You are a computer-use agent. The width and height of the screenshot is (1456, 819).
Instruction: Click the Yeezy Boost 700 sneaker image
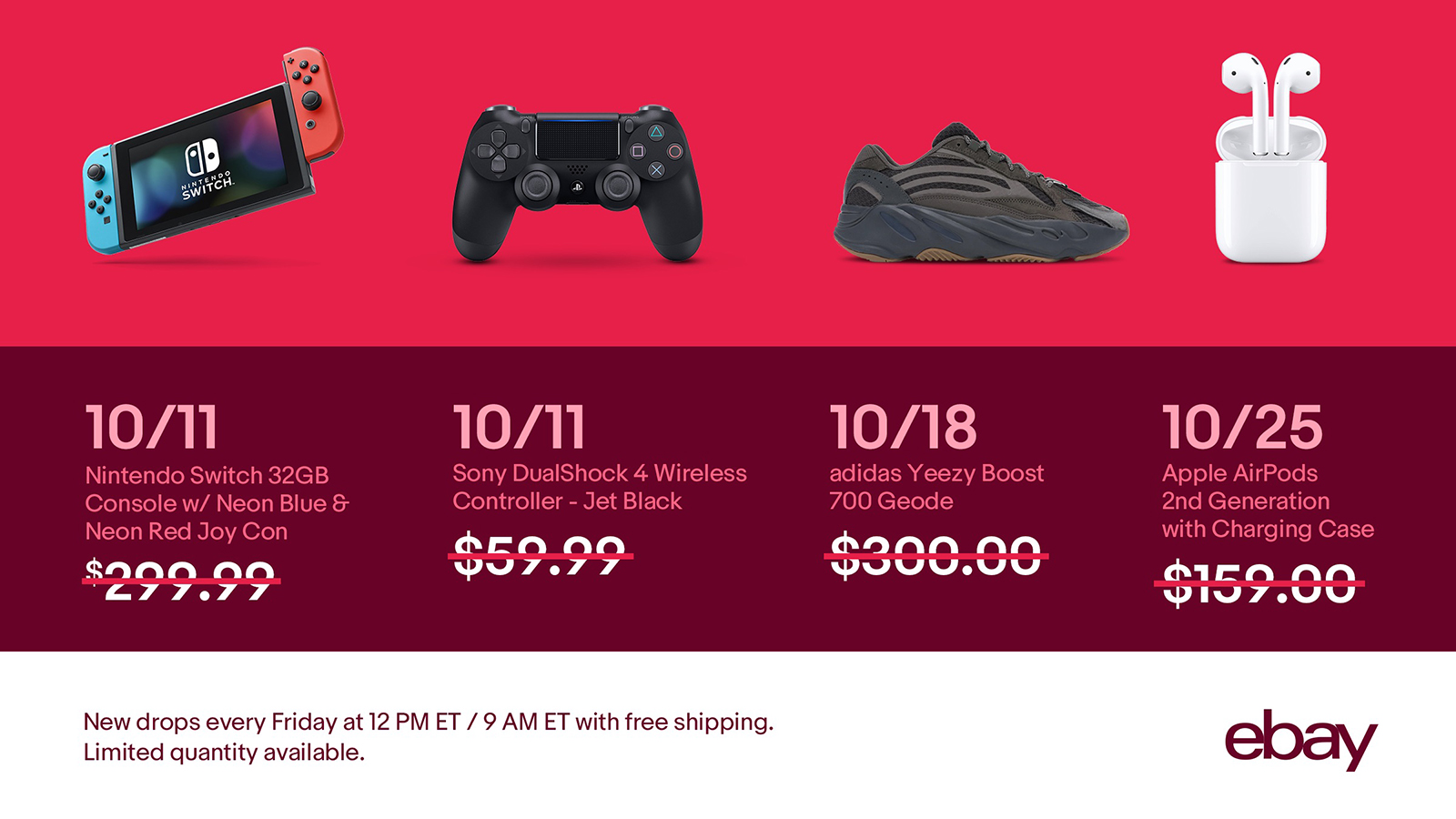coord(981,192)
